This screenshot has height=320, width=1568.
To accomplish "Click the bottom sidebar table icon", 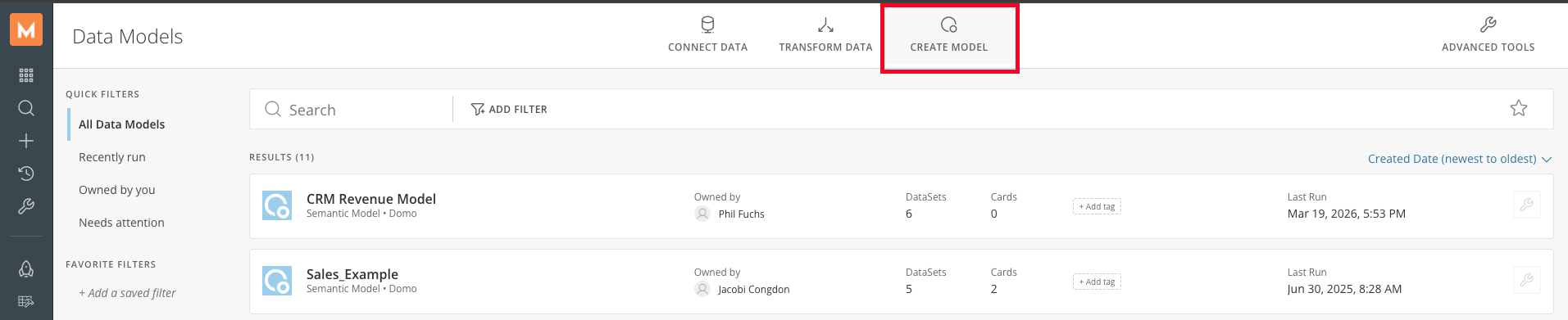I will tap(26, 301).
